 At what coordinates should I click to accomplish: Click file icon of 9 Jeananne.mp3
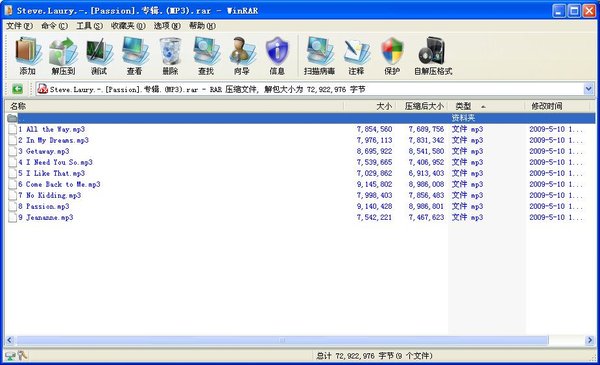(12, 217)
